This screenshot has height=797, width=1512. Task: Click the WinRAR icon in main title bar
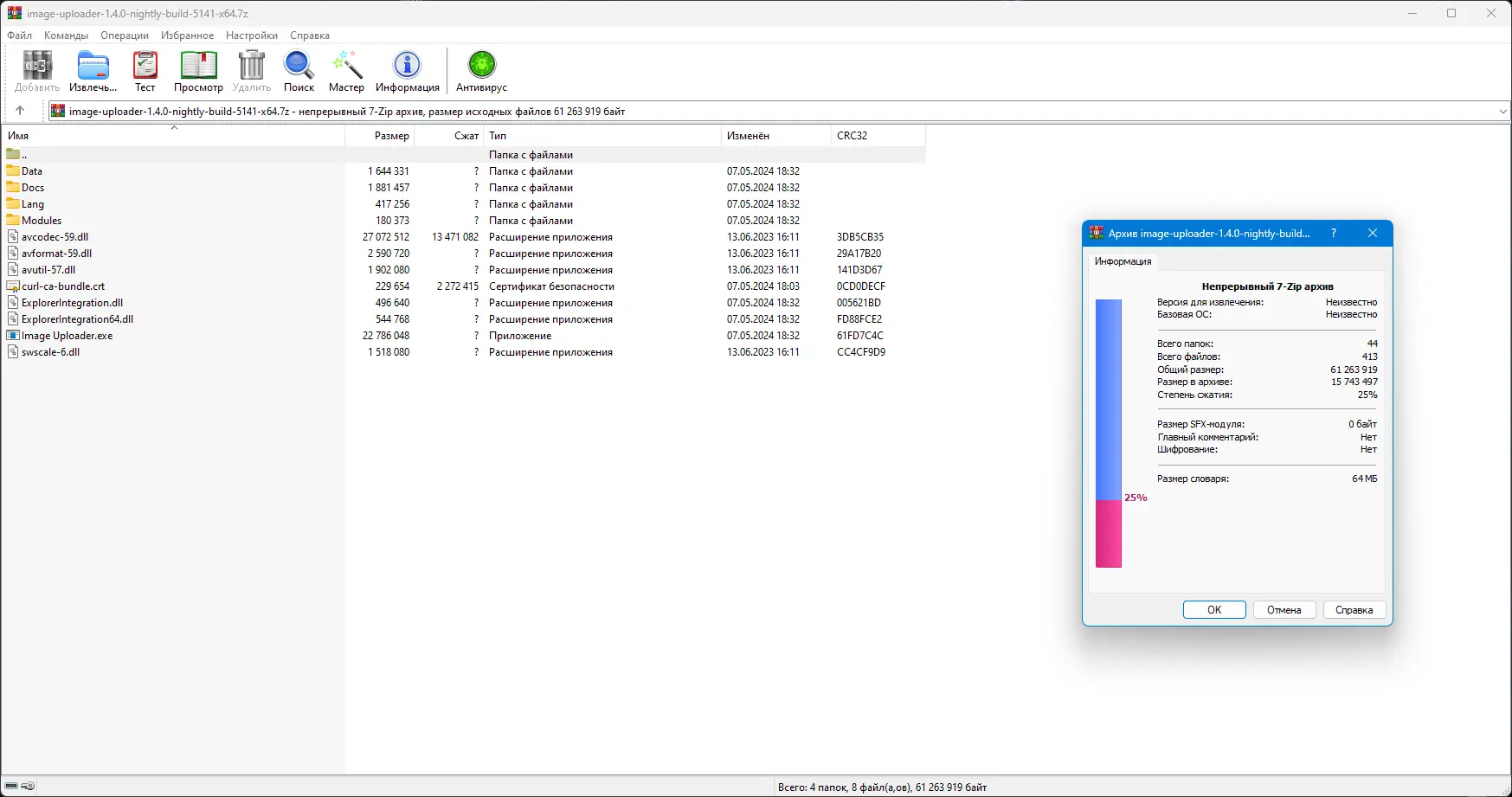tap(14, 13)
